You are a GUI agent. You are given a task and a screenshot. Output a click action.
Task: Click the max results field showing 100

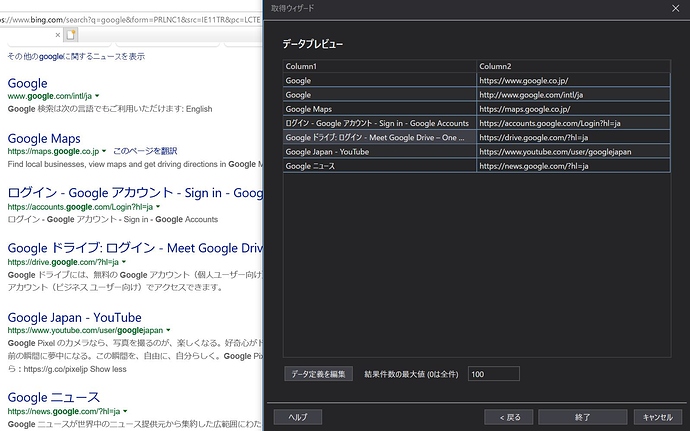pos(493,374)
